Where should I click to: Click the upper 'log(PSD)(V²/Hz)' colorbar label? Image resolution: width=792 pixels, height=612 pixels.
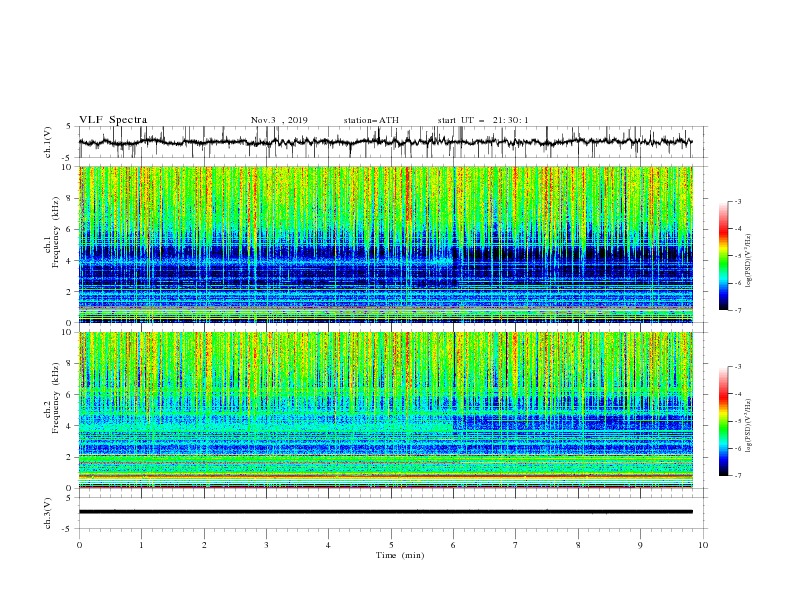749,261
